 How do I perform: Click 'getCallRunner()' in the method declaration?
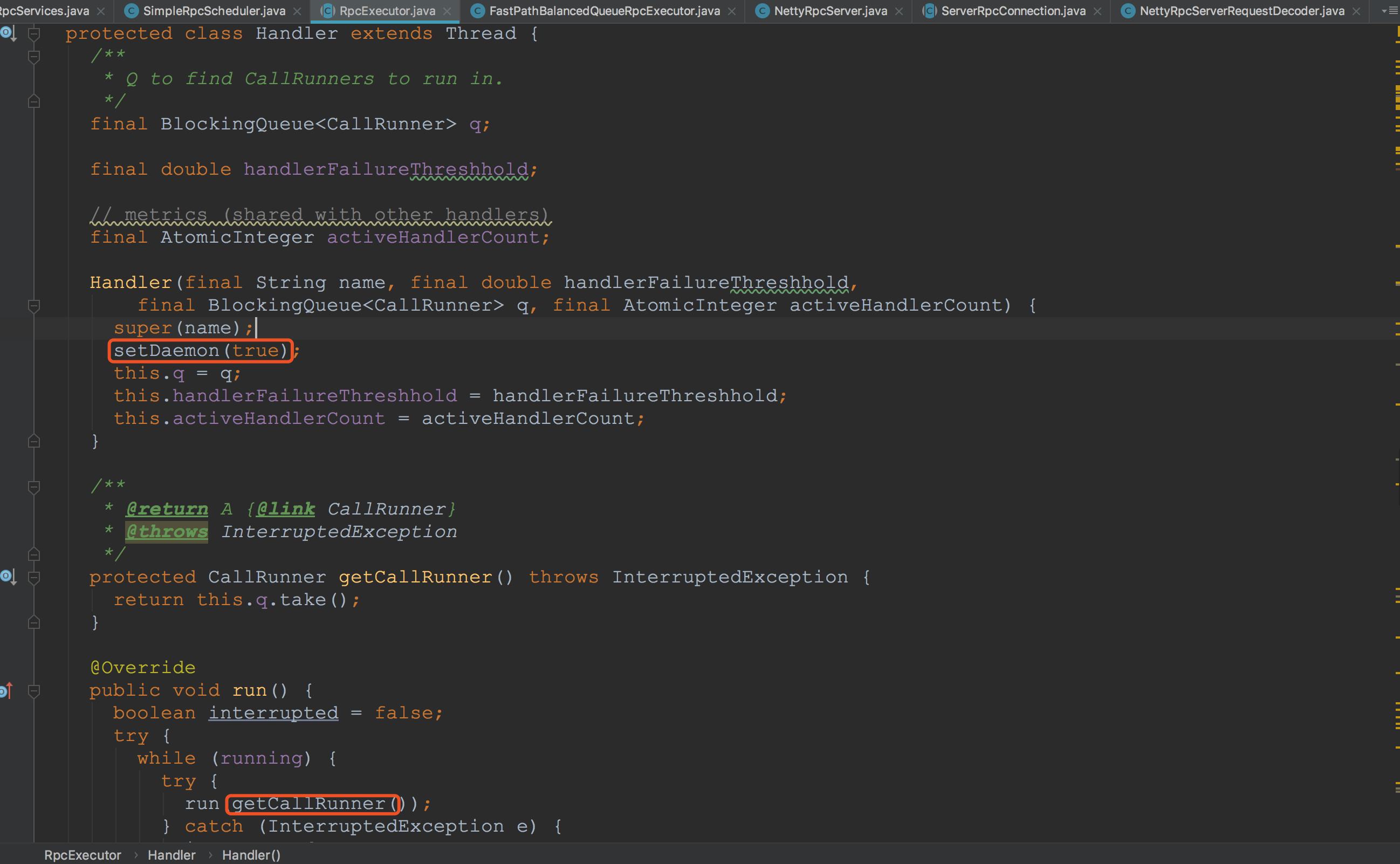point(426,577)
